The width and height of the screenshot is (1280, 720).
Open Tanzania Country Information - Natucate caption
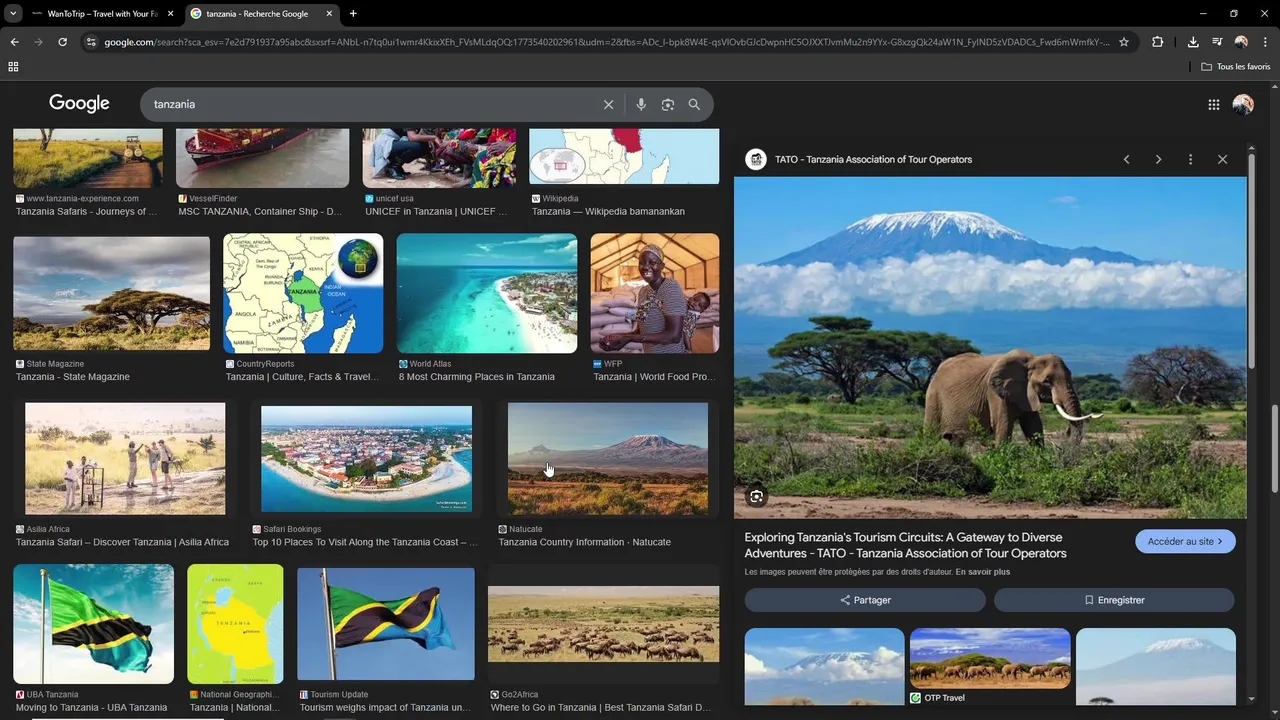click(584, 542)
